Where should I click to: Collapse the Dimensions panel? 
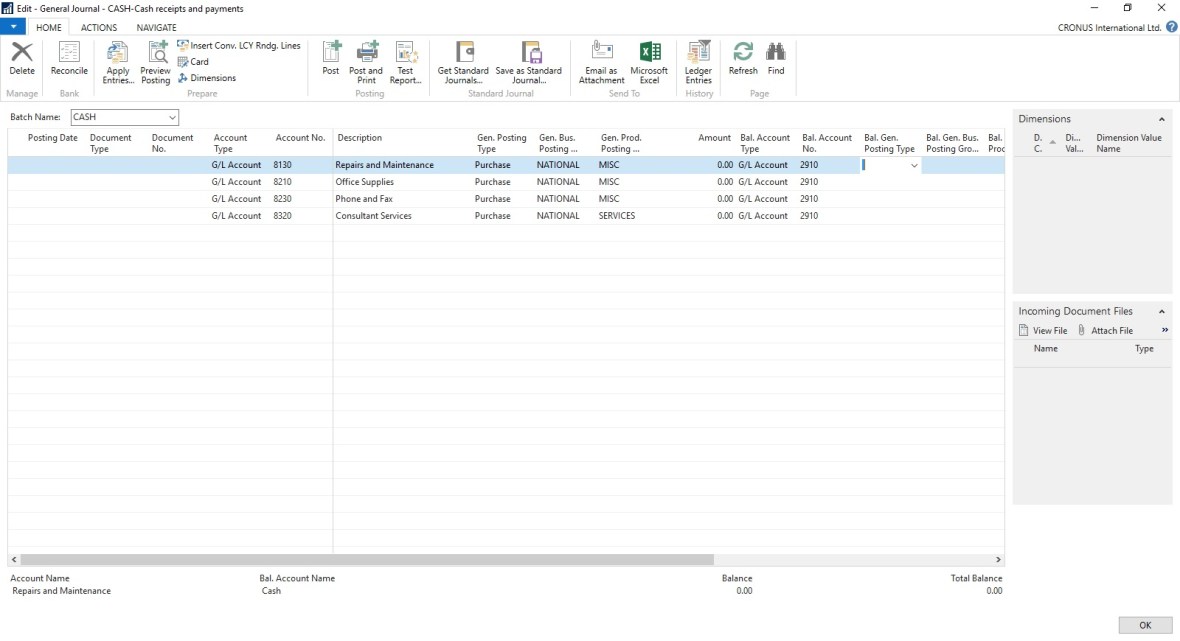pos(1162,119)
